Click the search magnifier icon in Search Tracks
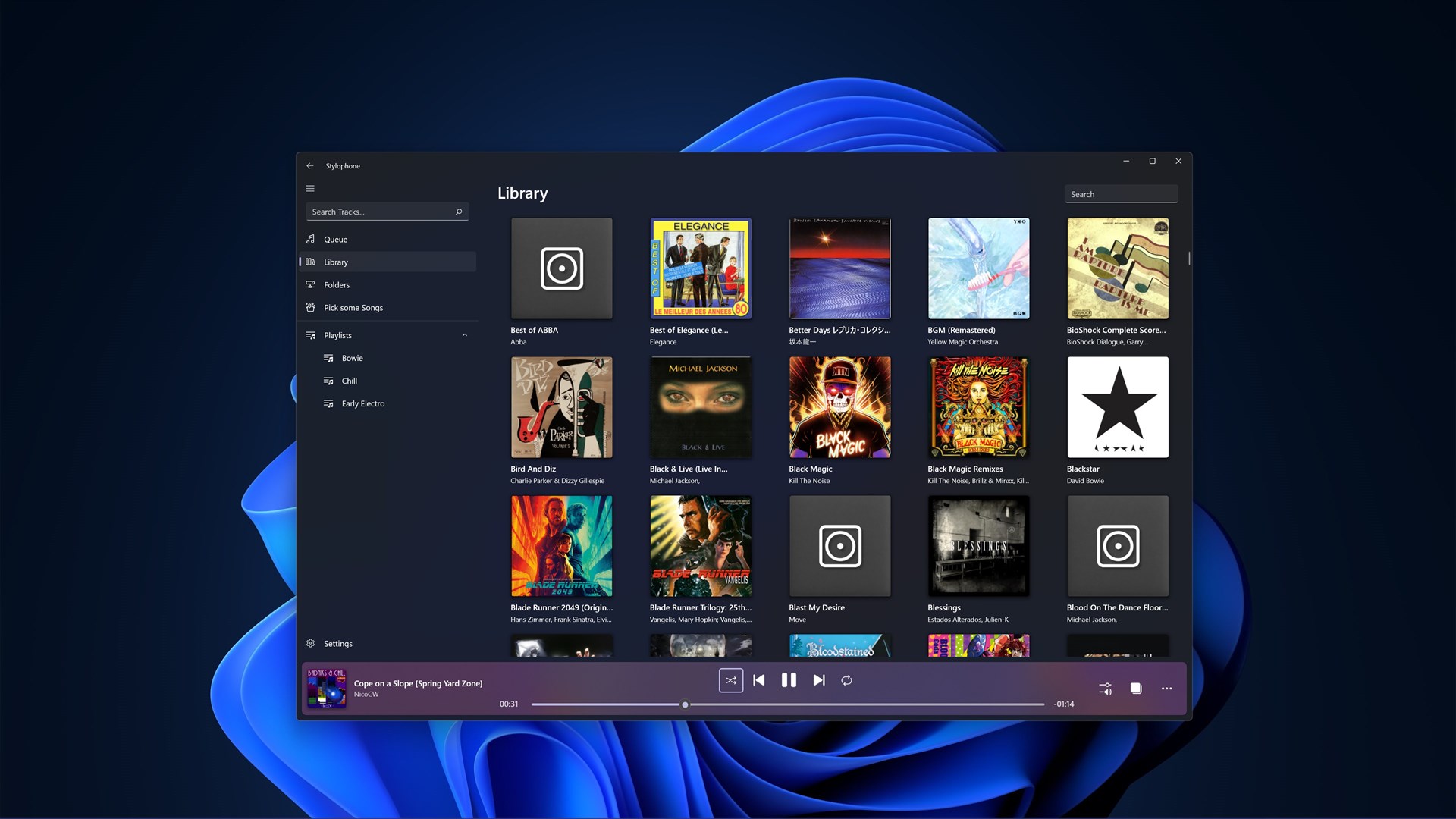 [459, 212]
